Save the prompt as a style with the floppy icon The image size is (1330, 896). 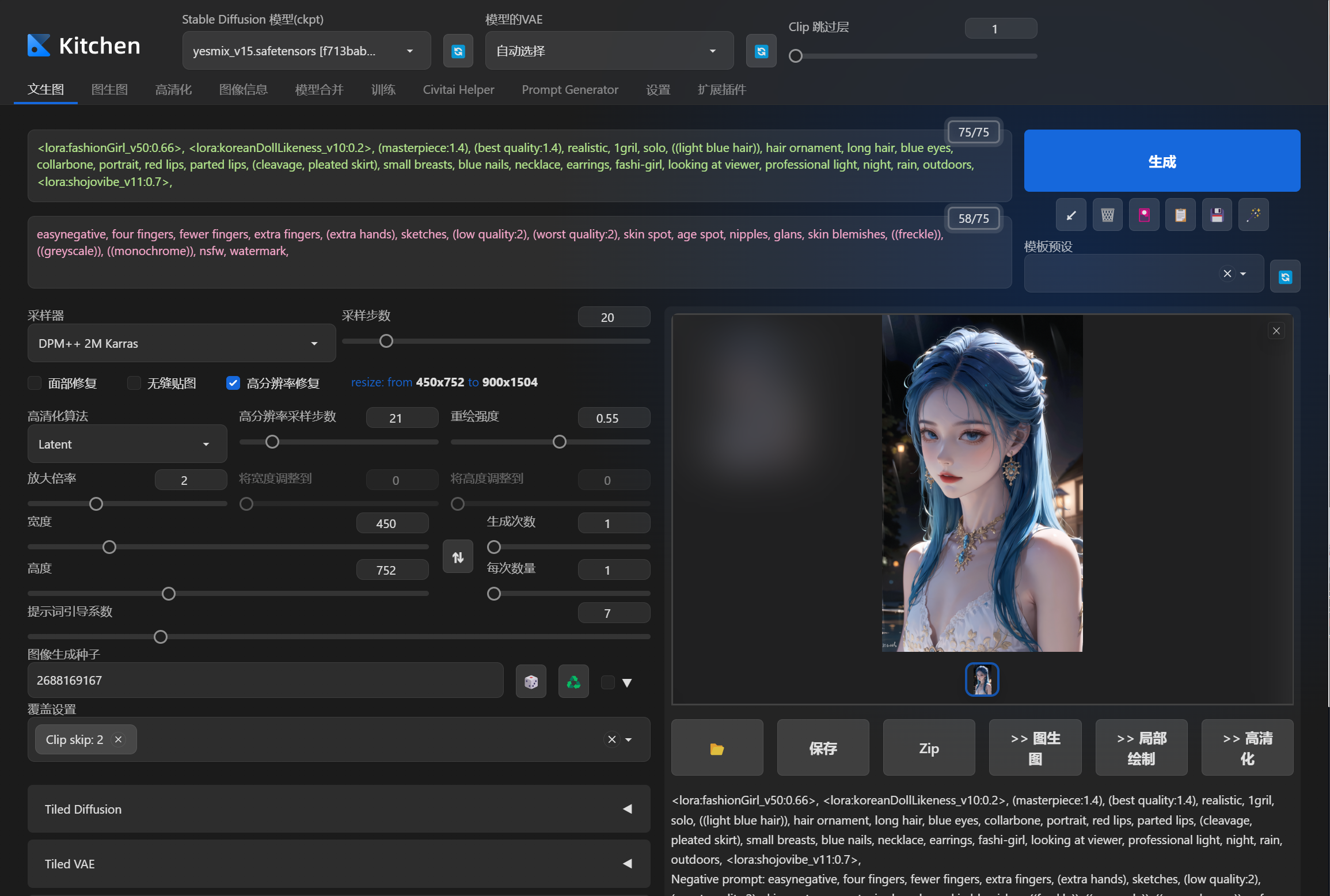pyautogui.click(x=1217, y=215)
